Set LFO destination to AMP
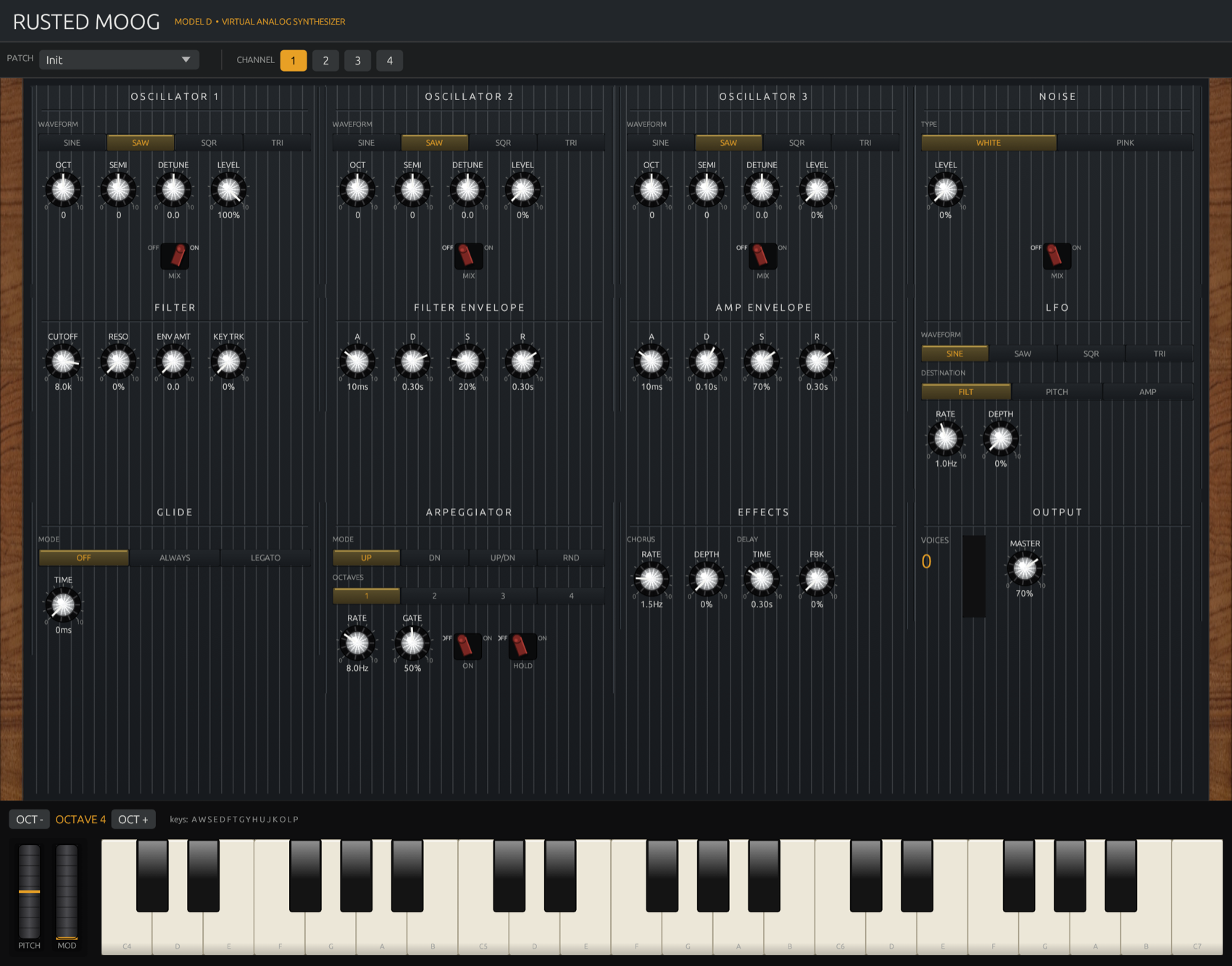The height and width of the screenshot is (966, 1232). [1147, 392]
